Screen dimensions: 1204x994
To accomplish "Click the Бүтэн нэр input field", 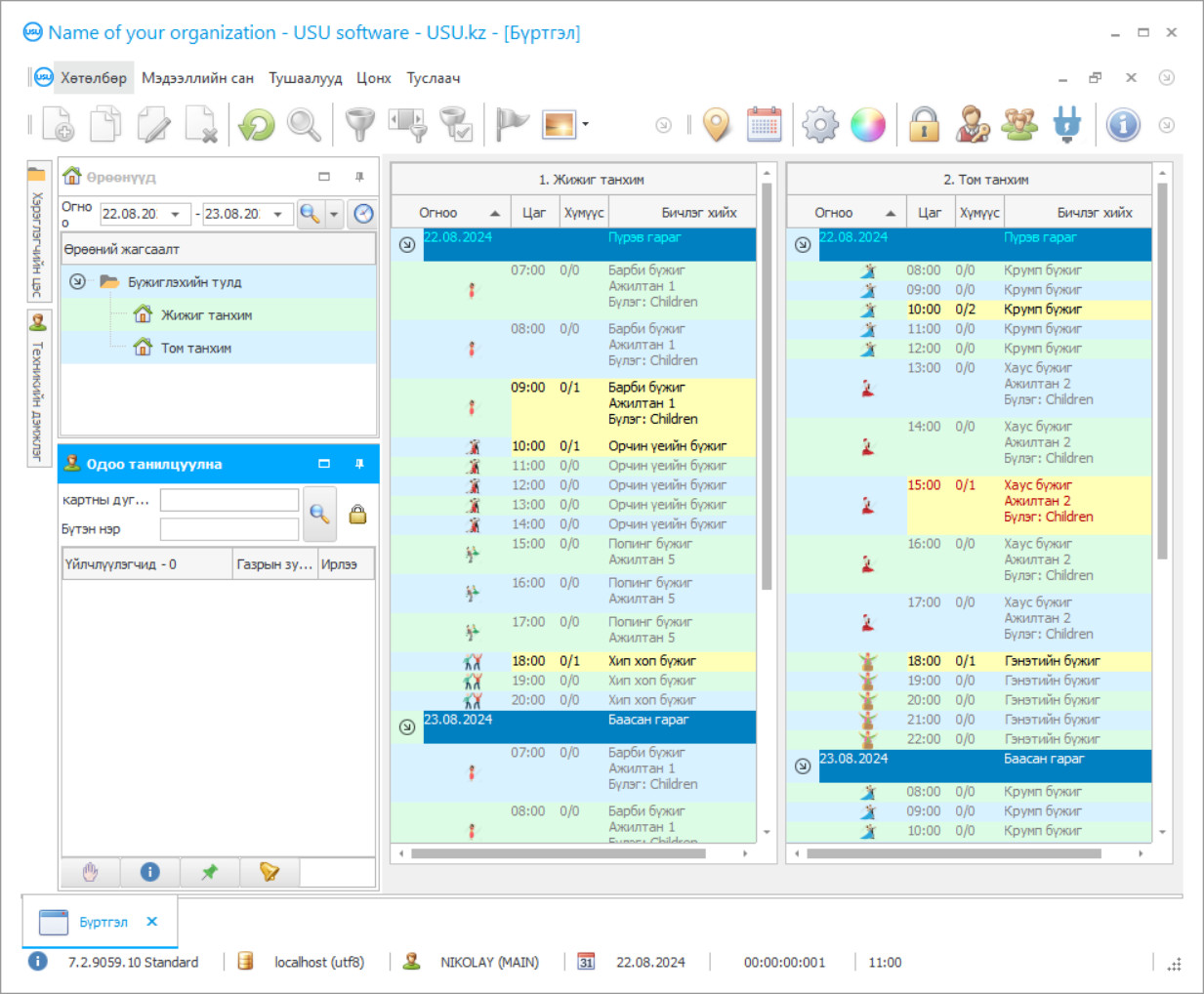I will [229, 529].
